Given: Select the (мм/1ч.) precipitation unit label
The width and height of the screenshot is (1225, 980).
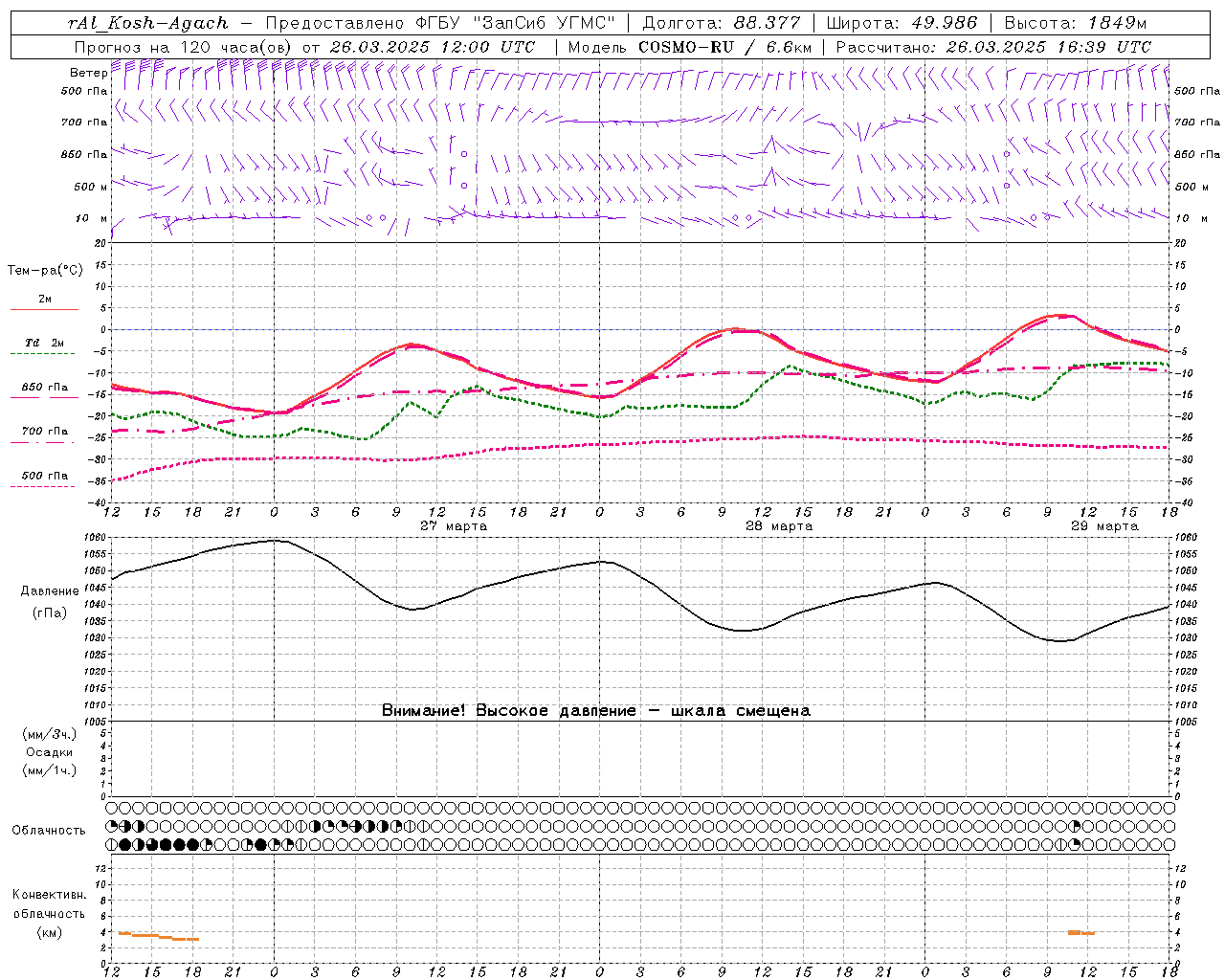Looking at the screenshot, I should tap(50, 770).
